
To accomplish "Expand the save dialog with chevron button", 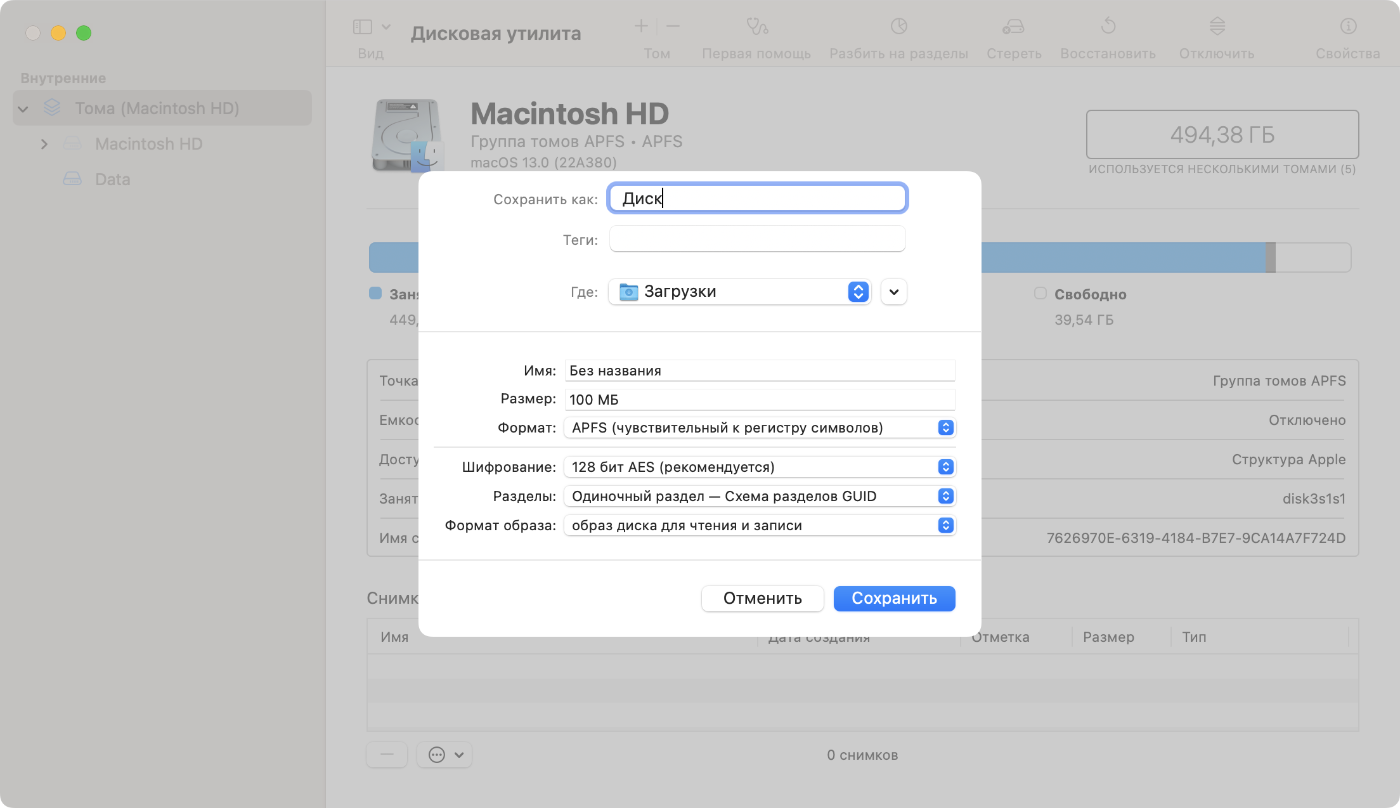I will tap(894, 292).
